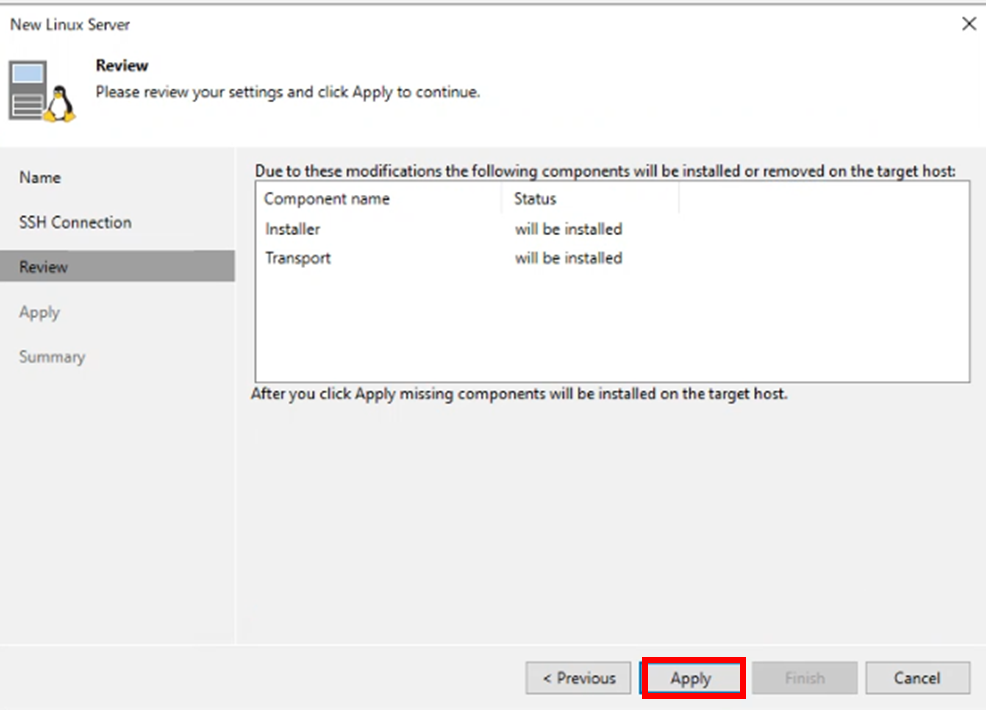This screenshot has width=986, height=710.
Task: Click Apply to install components
Action: [691, 678]
